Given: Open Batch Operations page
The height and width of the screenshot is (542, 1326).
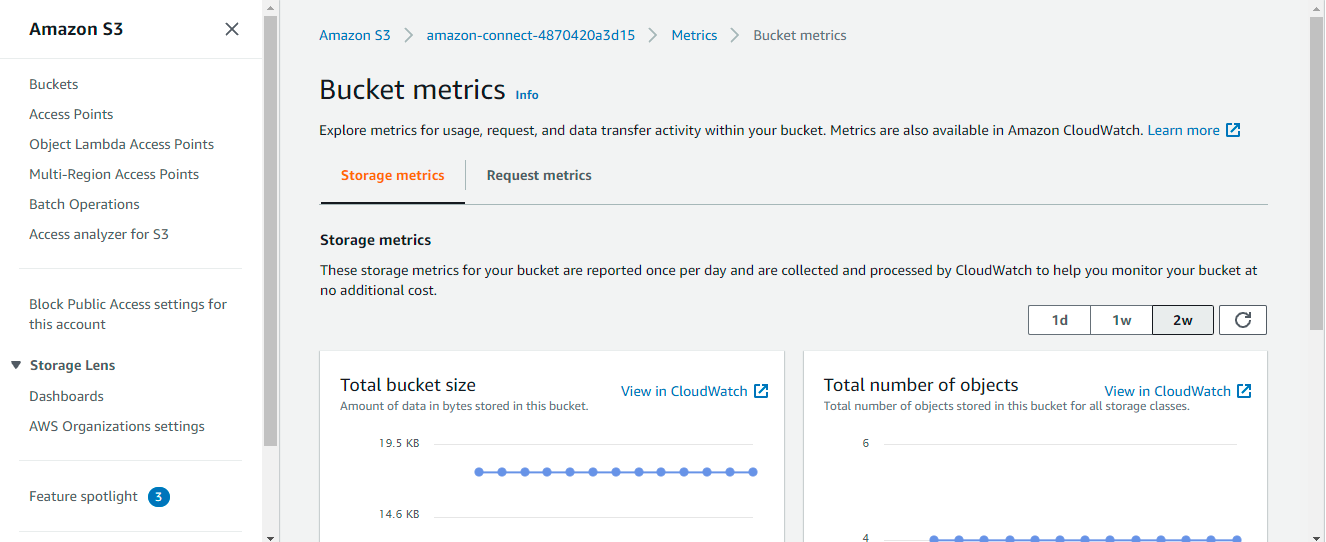Looking at the screenshot, I should tap(84, 204).
